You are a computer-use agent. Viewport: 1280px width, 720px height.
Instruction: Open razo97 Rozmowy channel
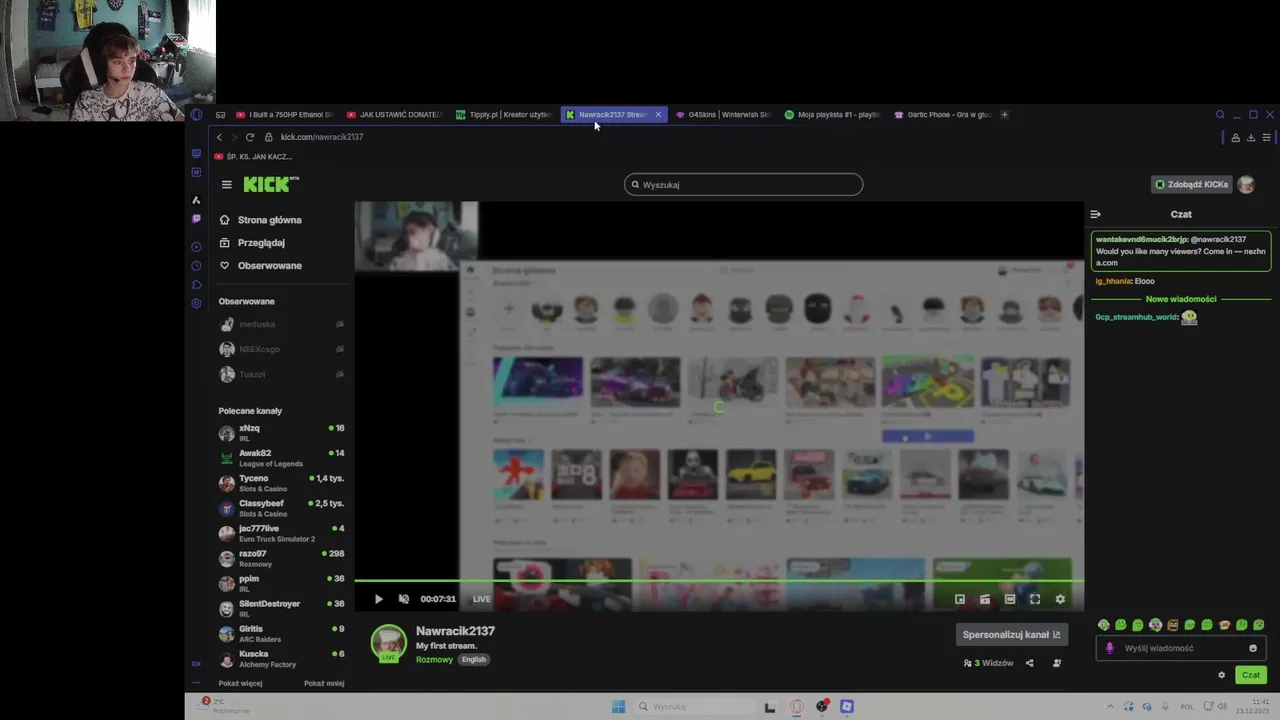(x=282, y=558)
